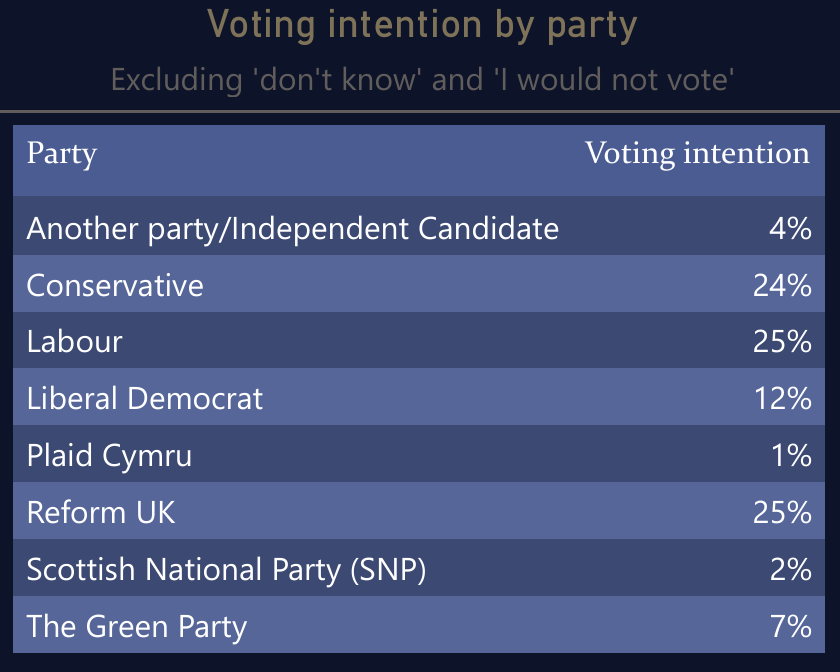This screenshot has width=840, height=672.
Task: Click the 24% Conservative value
Action: point(782,285)
